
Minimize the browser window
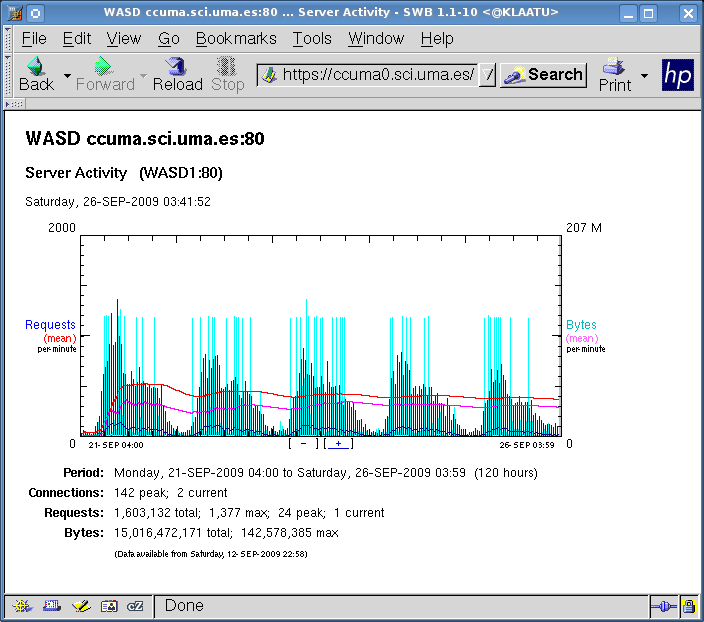628,13
